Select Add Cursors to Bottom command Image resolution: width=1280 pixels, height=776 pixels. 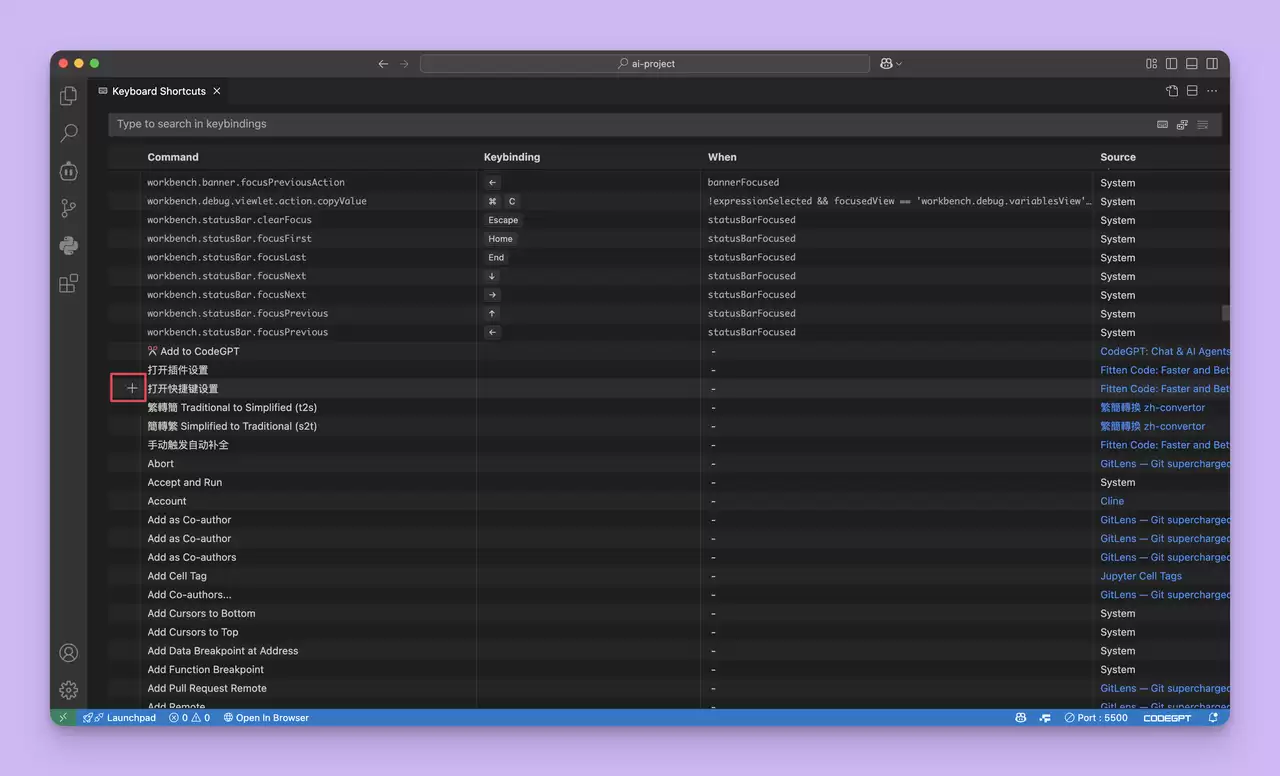click(201, 613)
